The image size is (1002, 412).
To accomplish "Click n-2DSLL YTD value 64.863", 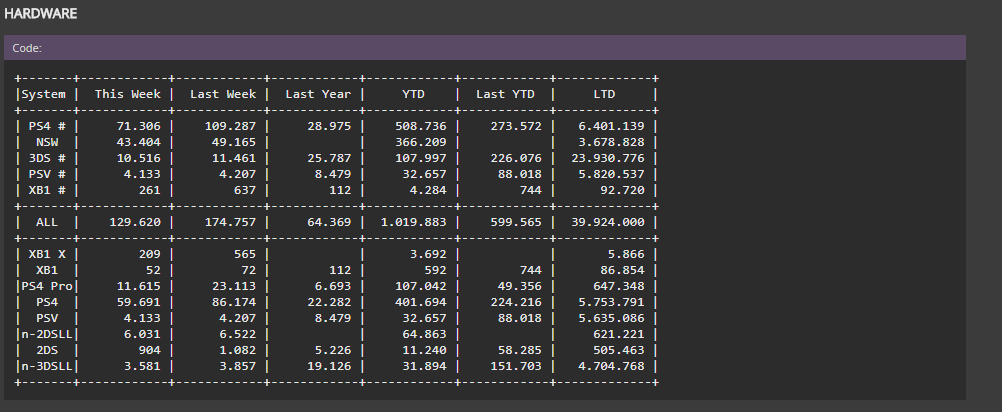I will [424, 334].
